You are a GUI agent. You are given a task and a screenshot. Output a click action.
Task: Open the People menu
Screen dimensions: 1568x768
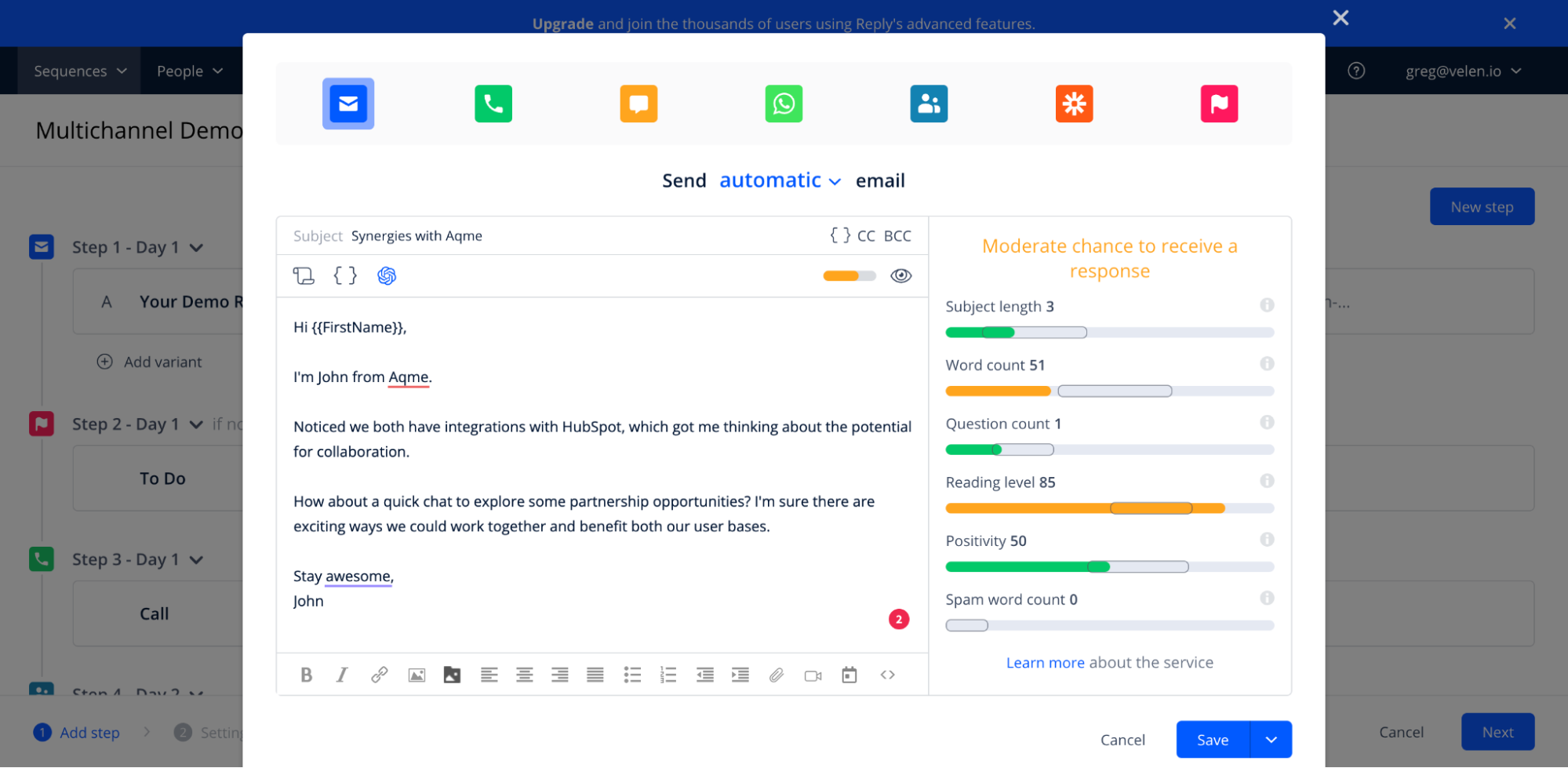tap(190, 71)
